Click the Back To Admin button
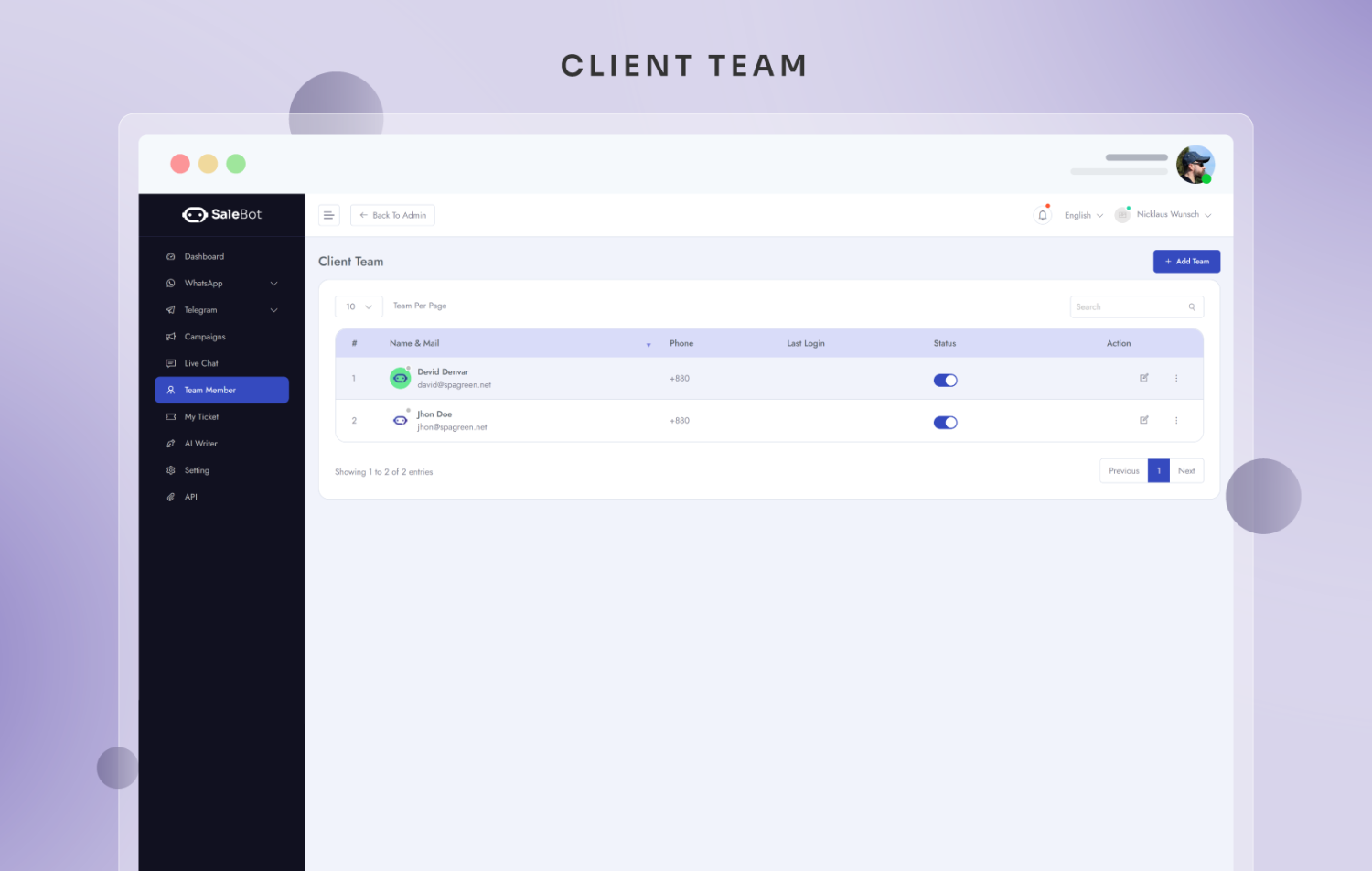This screenshot has width=1372, height=871. point(392,215)
